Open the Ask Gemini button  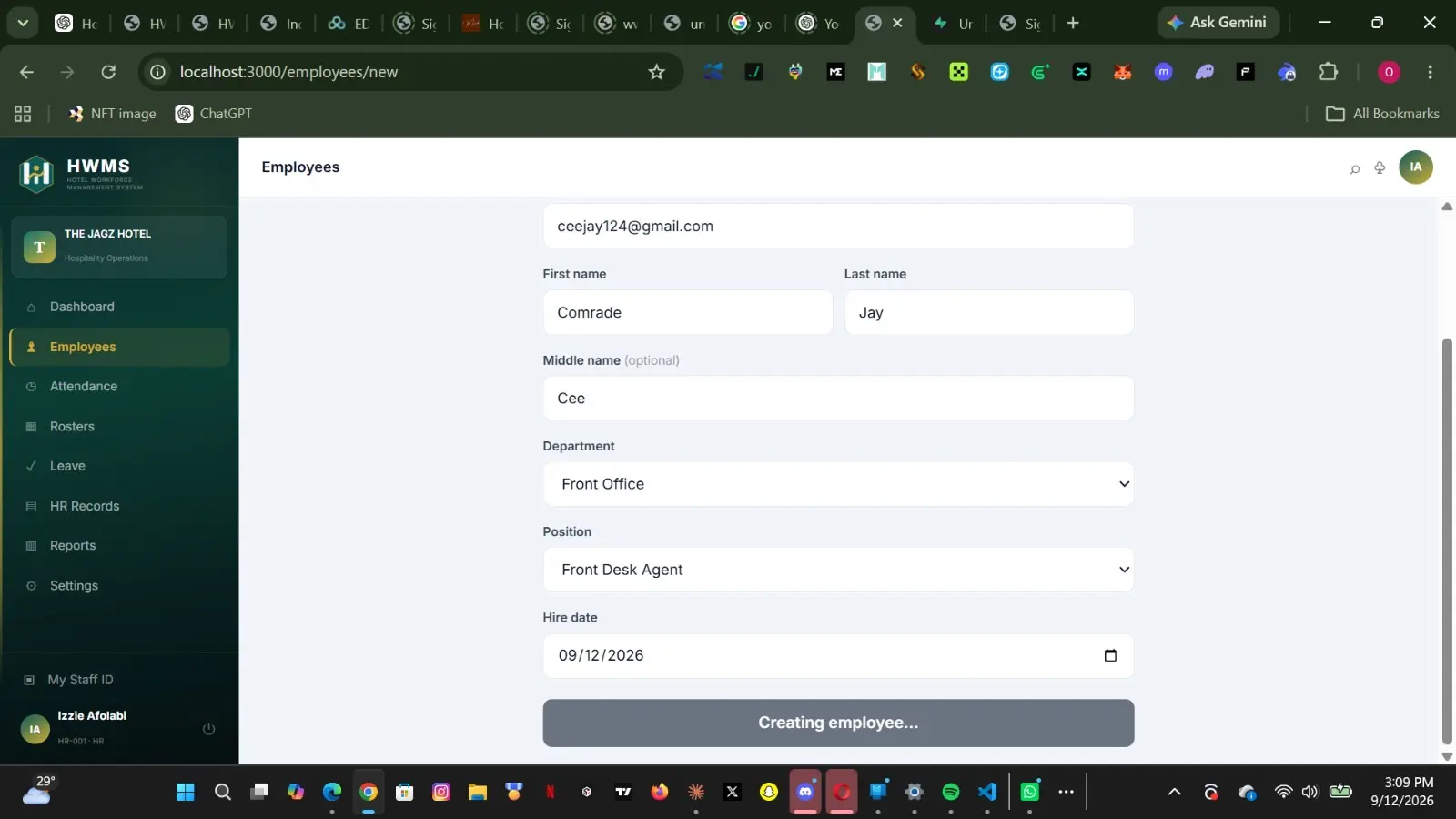(1218, 23)
